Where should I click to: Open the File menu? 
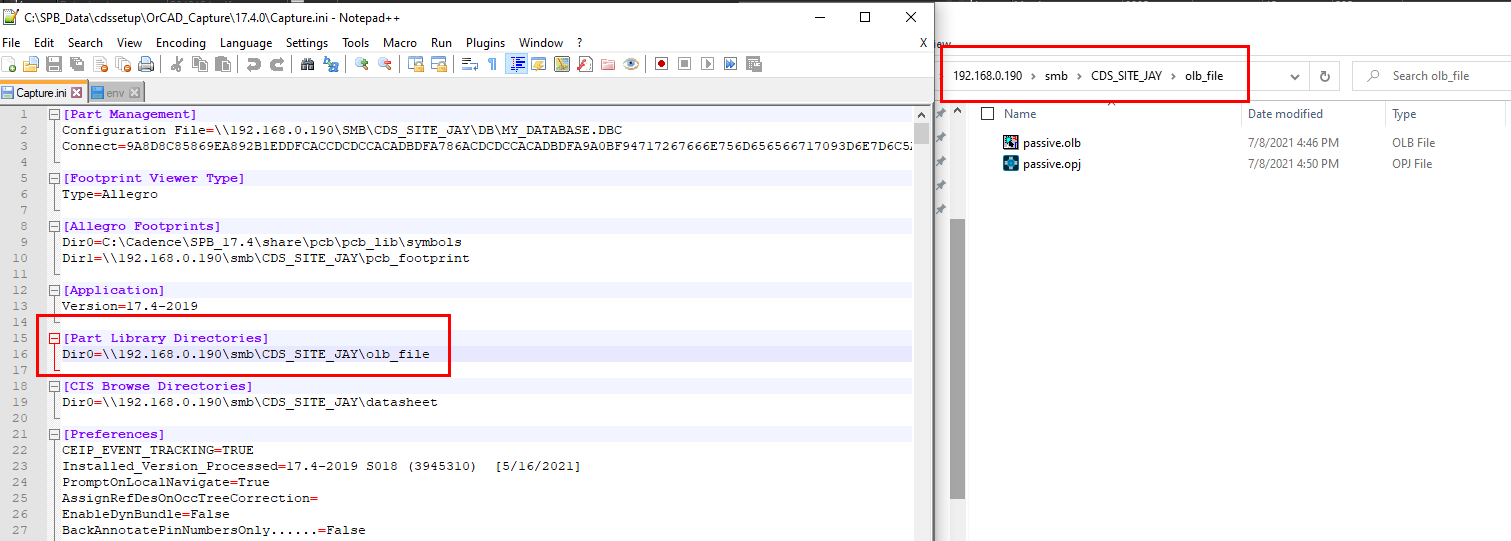click(x=11, y=43)
